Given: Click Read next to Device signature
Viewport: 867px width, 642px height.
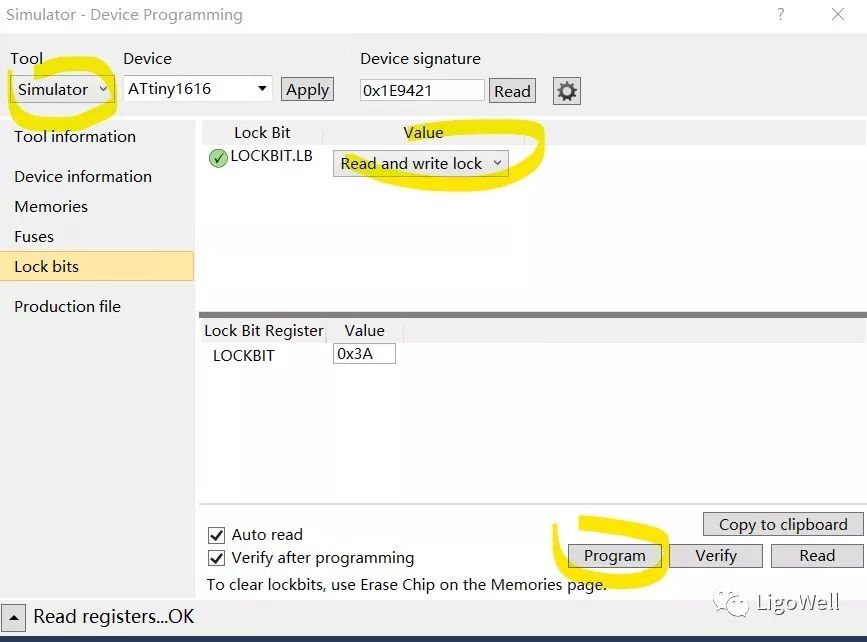Looking at the screenshot, I should [x=512, y=91].
